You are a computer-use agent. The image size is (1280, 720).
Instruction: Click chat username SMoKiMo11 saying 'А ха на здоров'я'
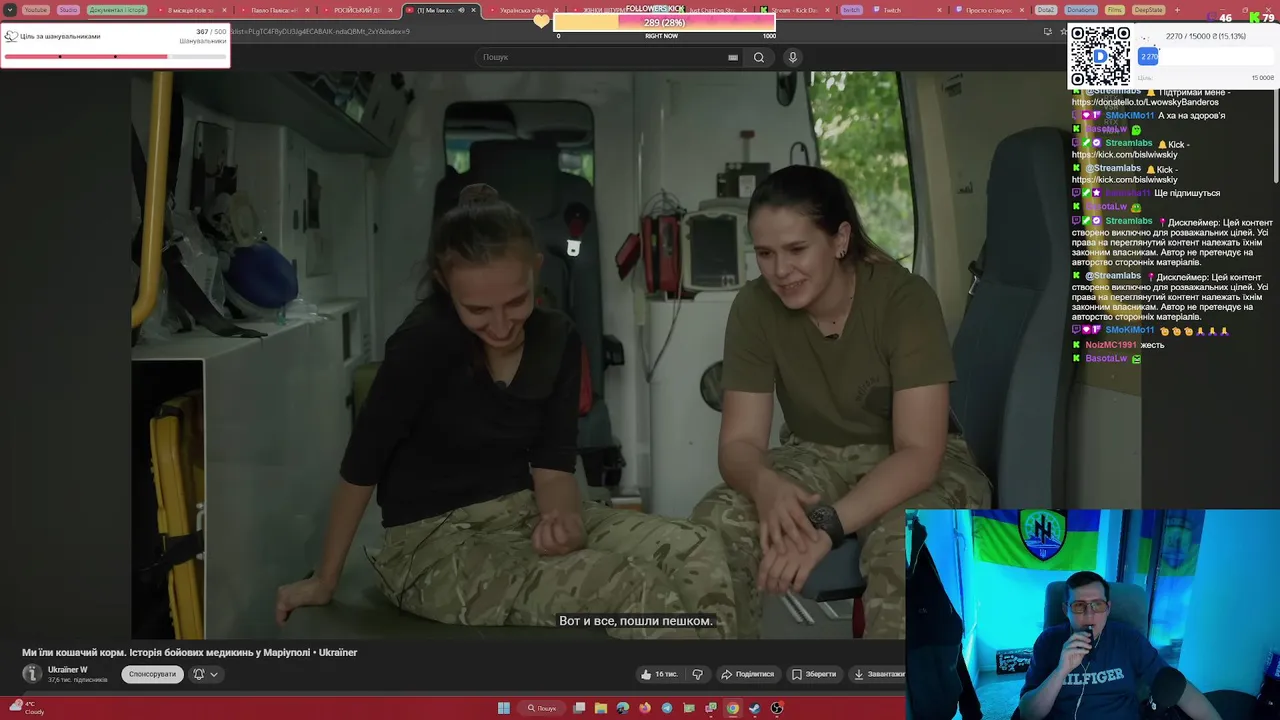[1130, 116]
